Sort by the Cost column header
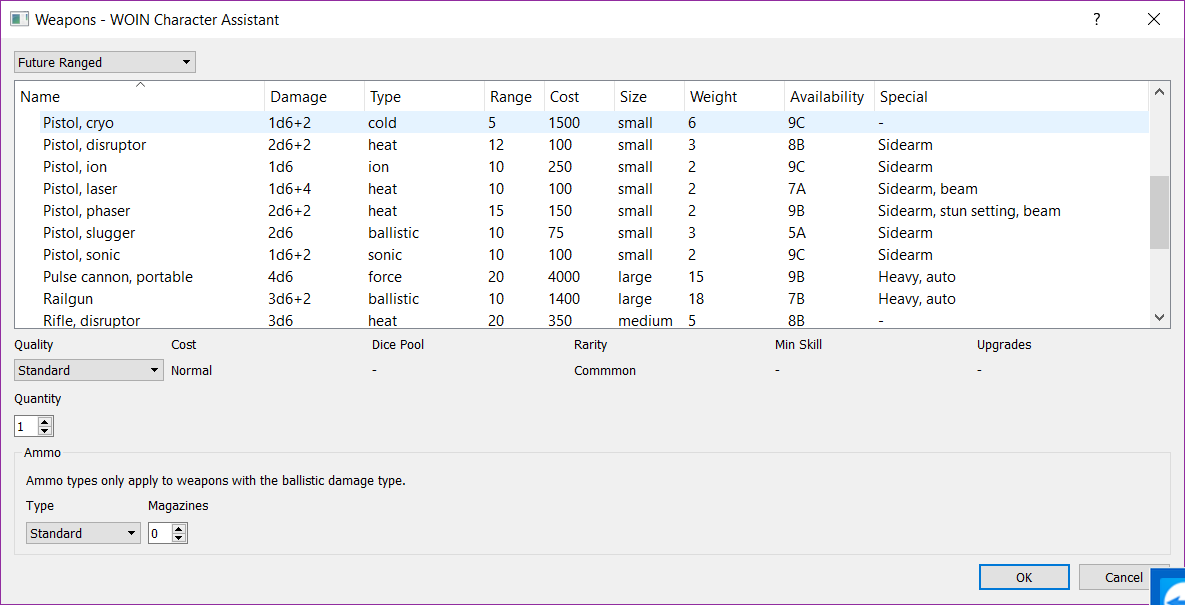Screen dimensions: 1185x605 [x=579, y=97]
